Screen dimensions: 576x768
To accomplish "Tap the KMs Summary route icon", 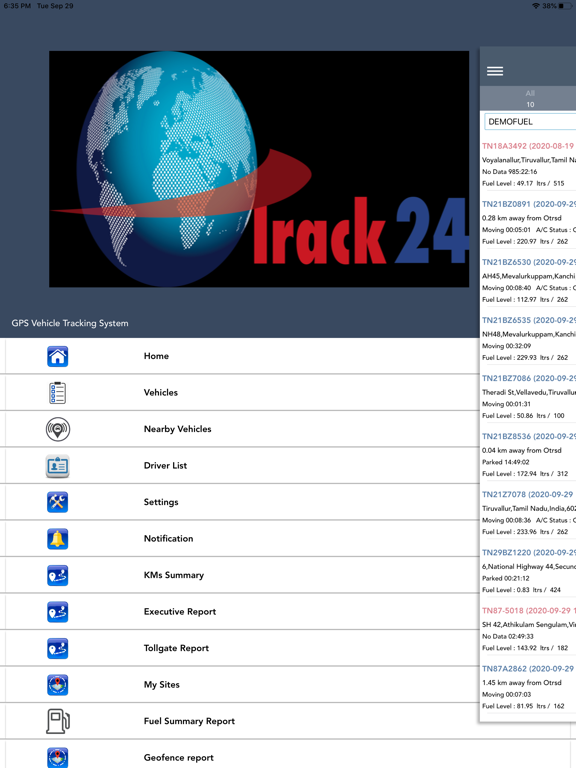I will 57,576.
